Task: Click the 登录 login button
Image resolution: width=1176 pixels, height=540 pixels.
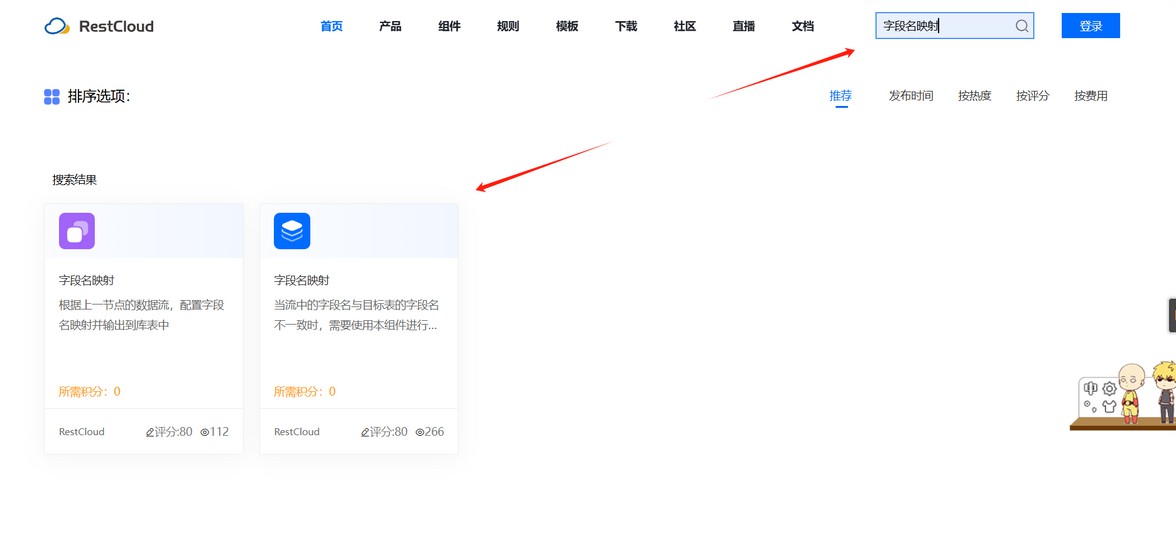Action: point(1090,26)
